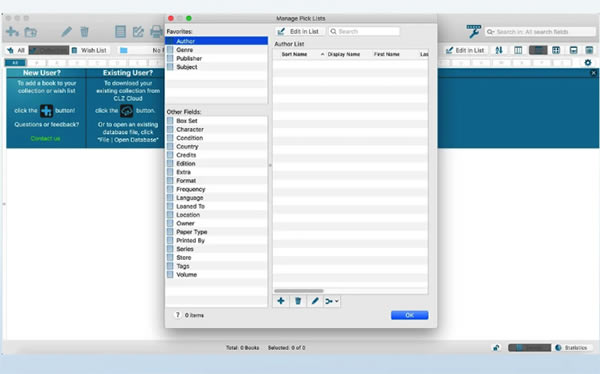
Task: Select Tags in Other Fields
Action: (217, 266)
